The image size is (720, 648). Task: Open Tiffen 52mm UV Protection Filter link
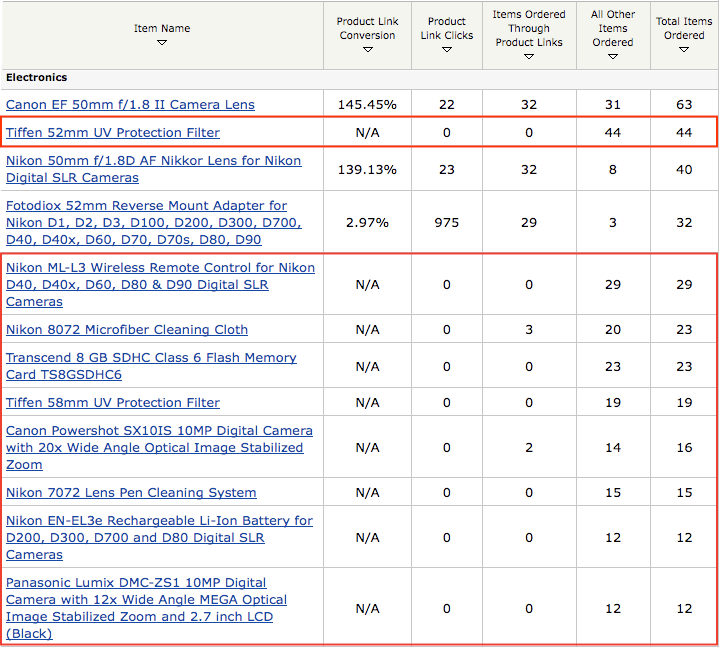coord(113,133)
